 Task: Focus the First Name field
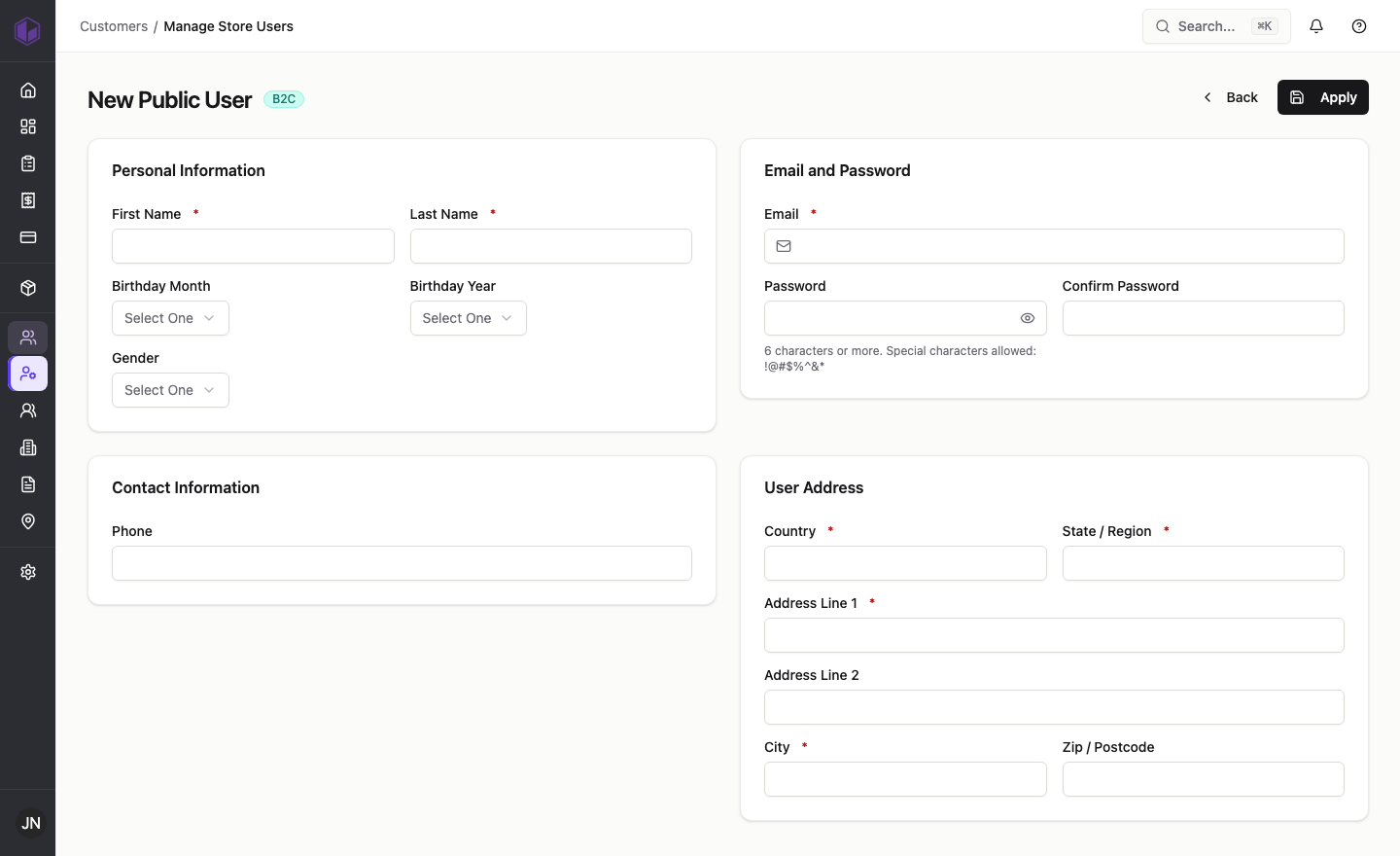coord(253,246)
